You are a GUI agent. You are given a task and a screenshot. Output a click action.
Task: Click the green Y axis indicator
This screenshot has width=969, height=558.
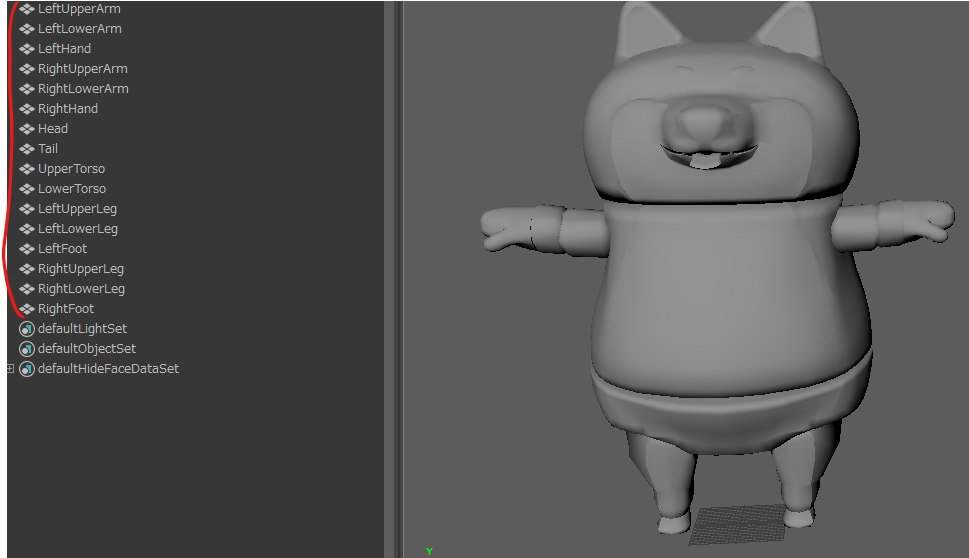(x=429, y=551)
